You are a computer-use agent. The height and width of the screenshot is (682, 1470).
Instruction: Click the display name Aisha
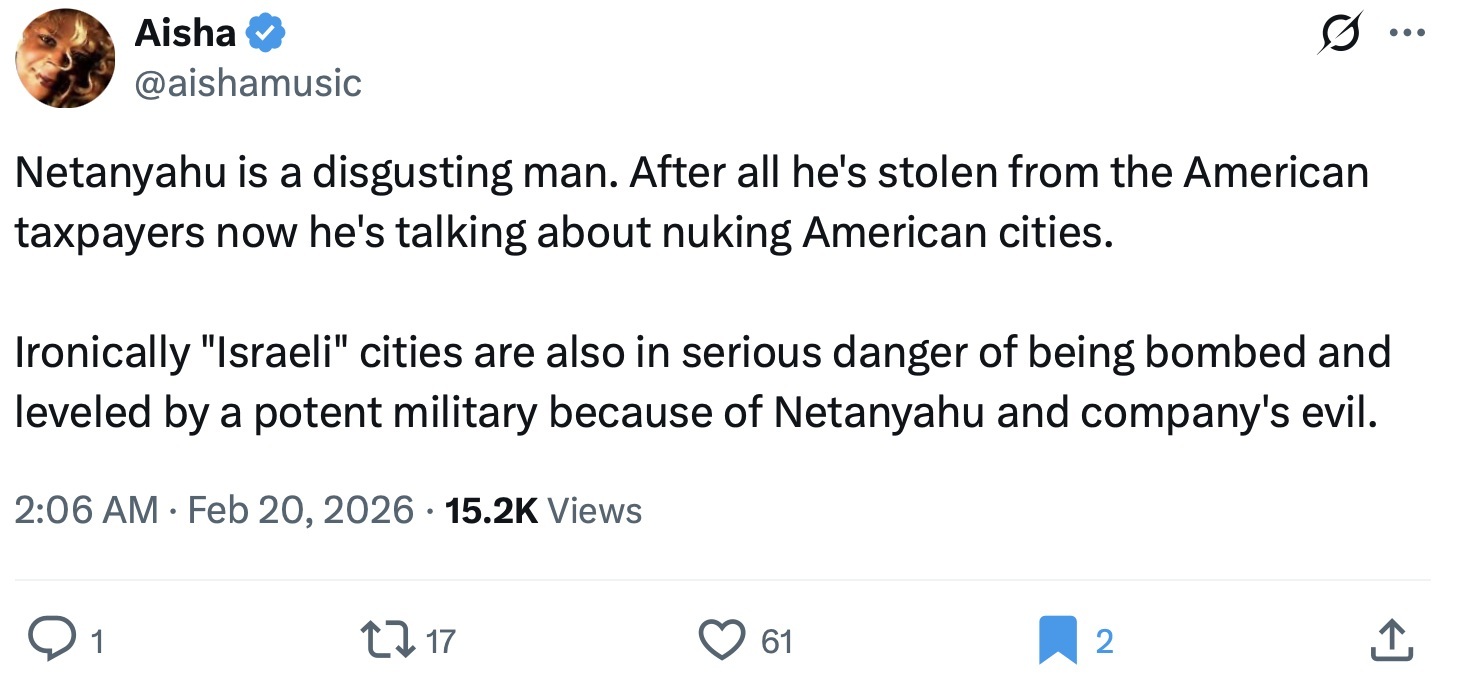185,34
